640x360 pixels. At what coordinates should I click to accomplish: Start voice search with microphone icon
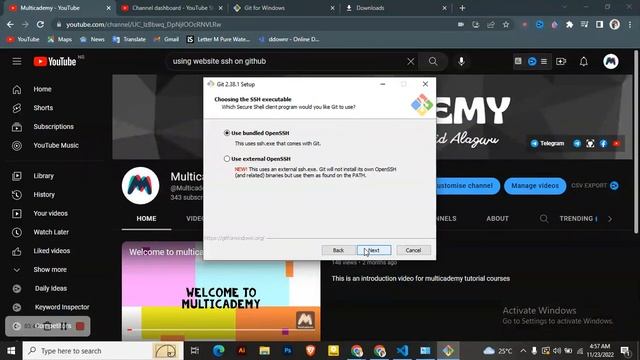(461, 62)
